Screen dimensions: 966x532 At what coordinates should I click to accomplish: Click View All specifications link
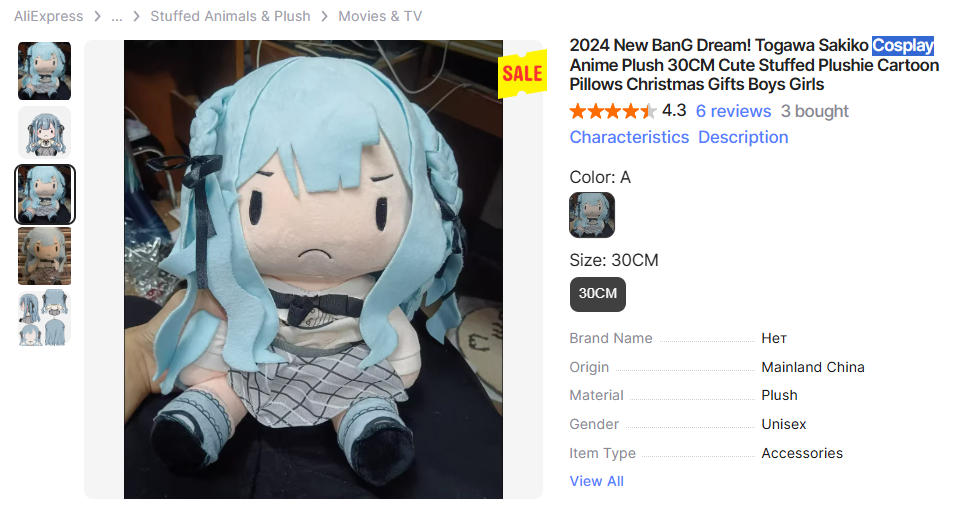(596, 482)
